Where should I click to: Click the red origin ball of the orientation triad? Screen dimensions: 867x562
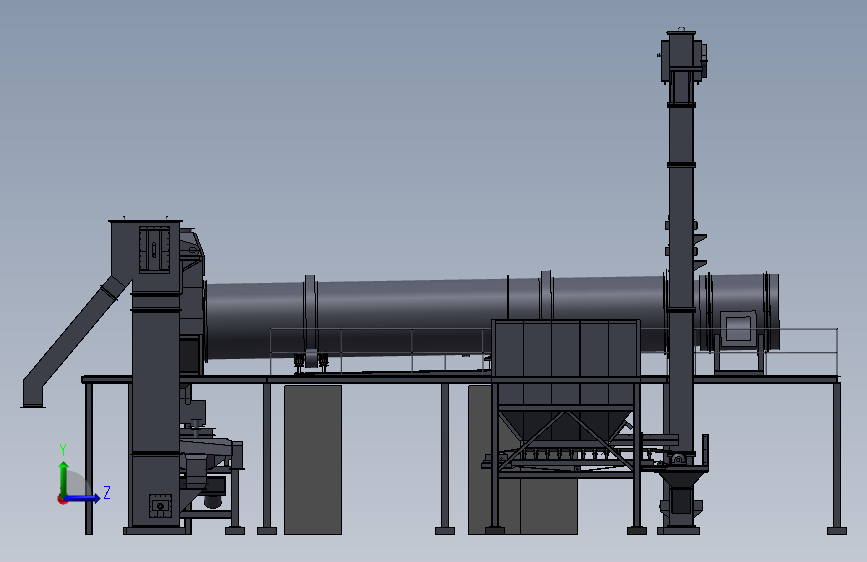click(x=62, y=499)
